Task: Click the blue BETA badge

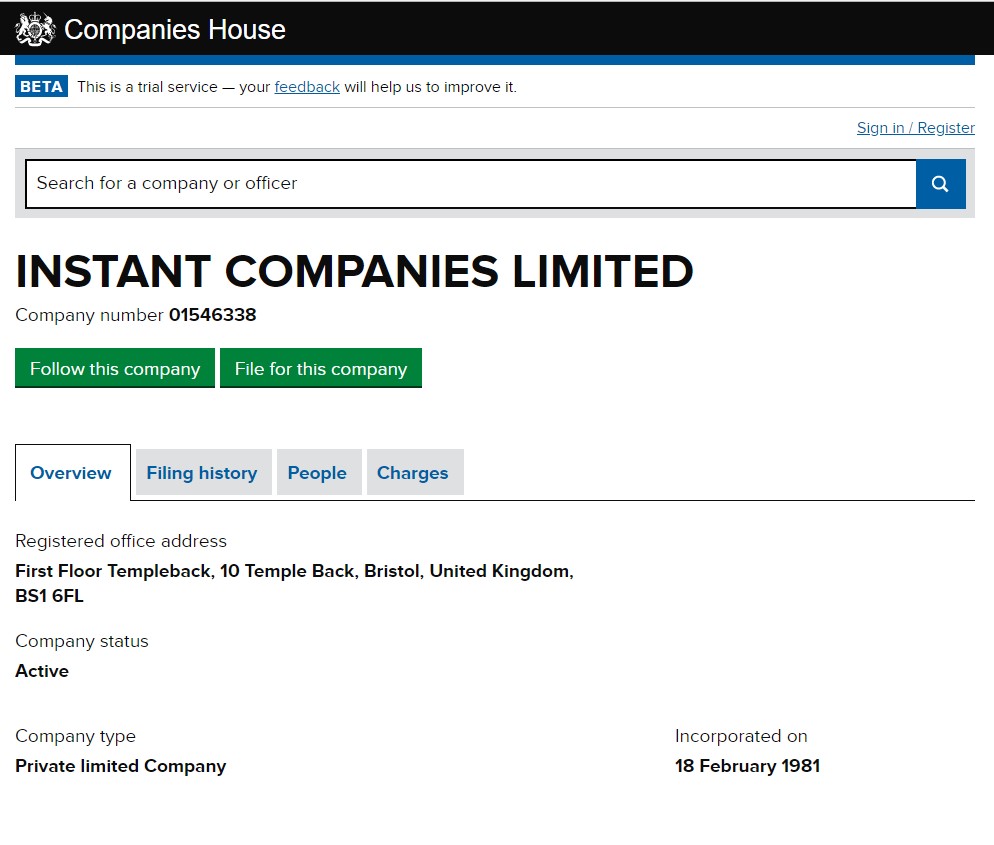Action: click(x=41, y=87)
